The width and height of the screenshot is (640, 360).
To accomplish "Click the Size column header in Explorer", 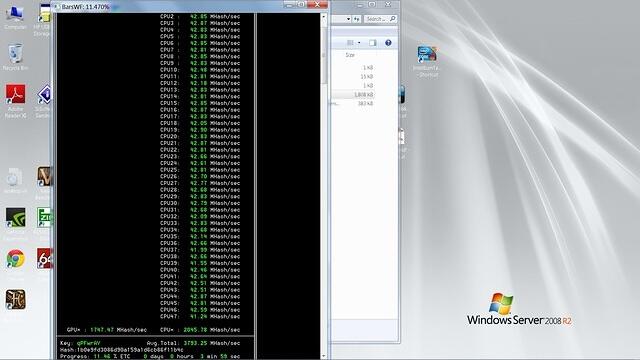I will (x=350, y=55).
